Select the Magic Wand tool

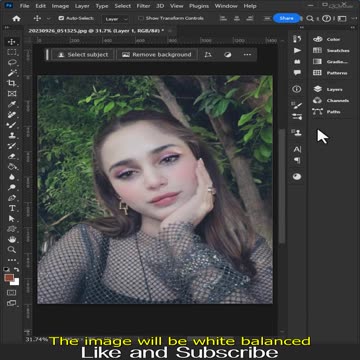(12, 73)
